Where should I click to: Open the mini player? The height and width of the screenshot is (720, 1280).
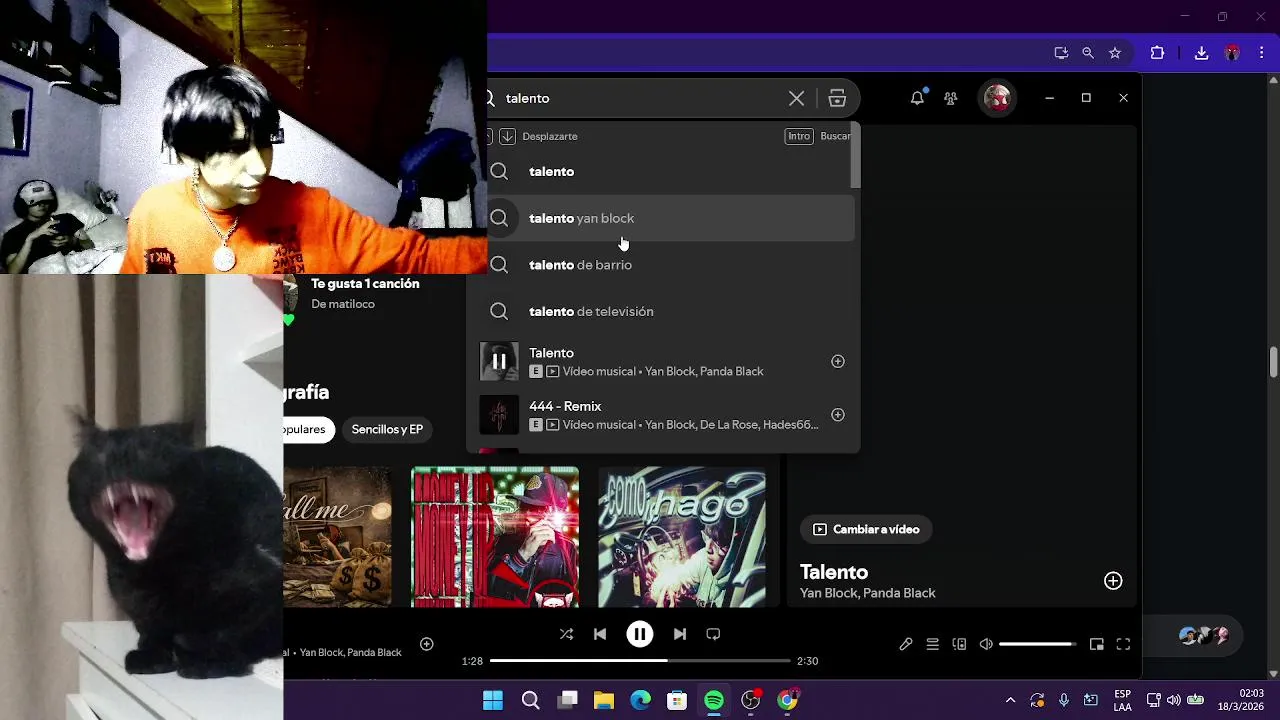pyautogui.click(x=1096, y=644)
